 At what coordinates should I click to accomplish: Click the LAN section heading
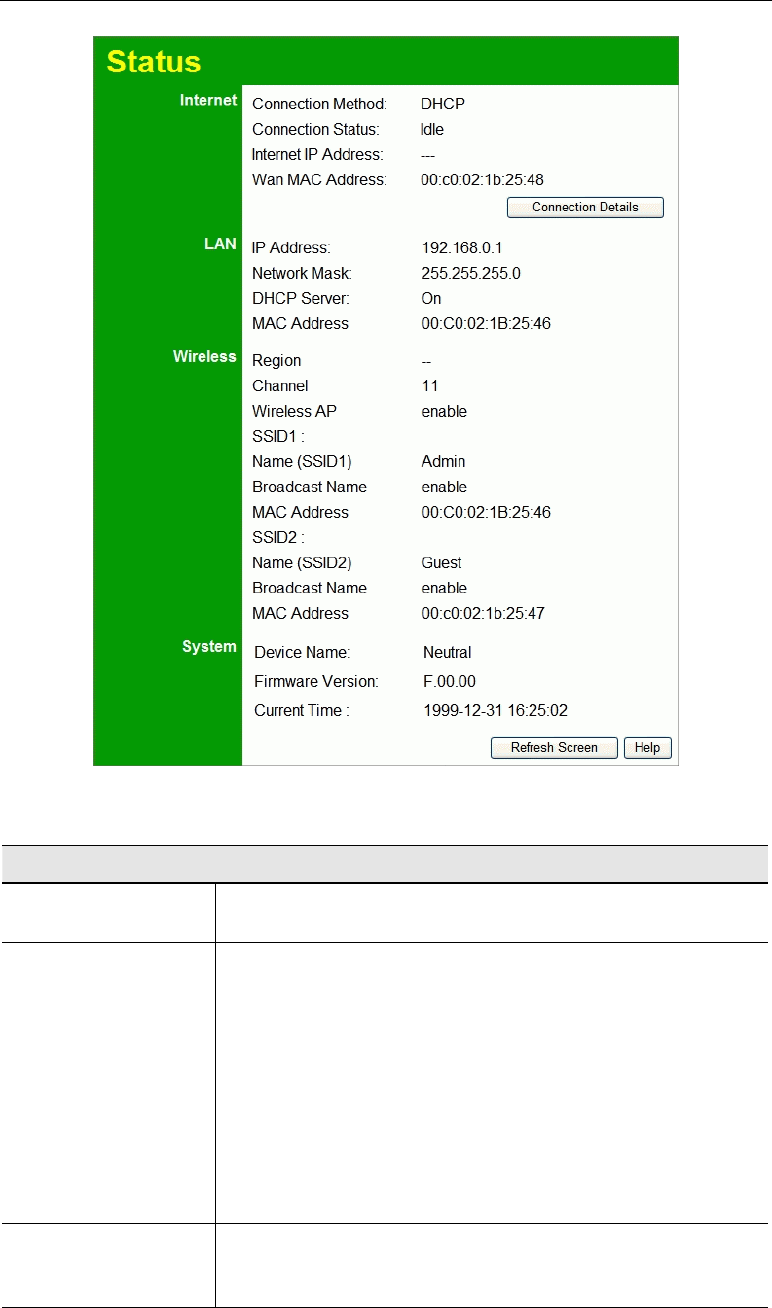coord(220,244)
